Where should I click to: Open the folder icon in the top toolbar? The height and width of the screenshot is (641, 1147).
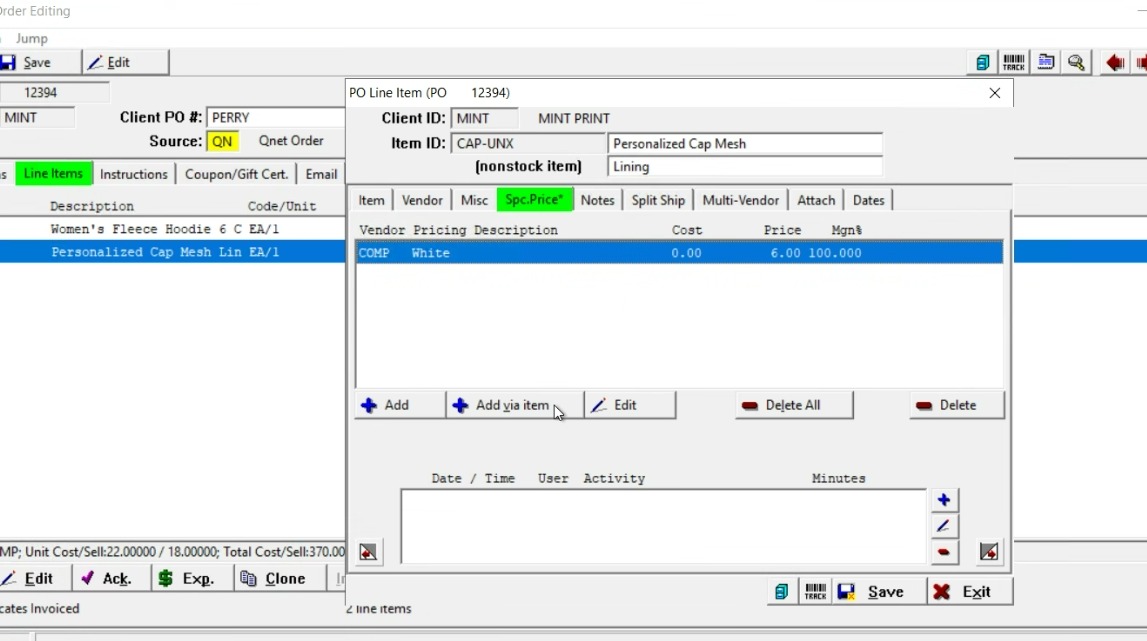pyautogui.click(x=1046, y=63)
